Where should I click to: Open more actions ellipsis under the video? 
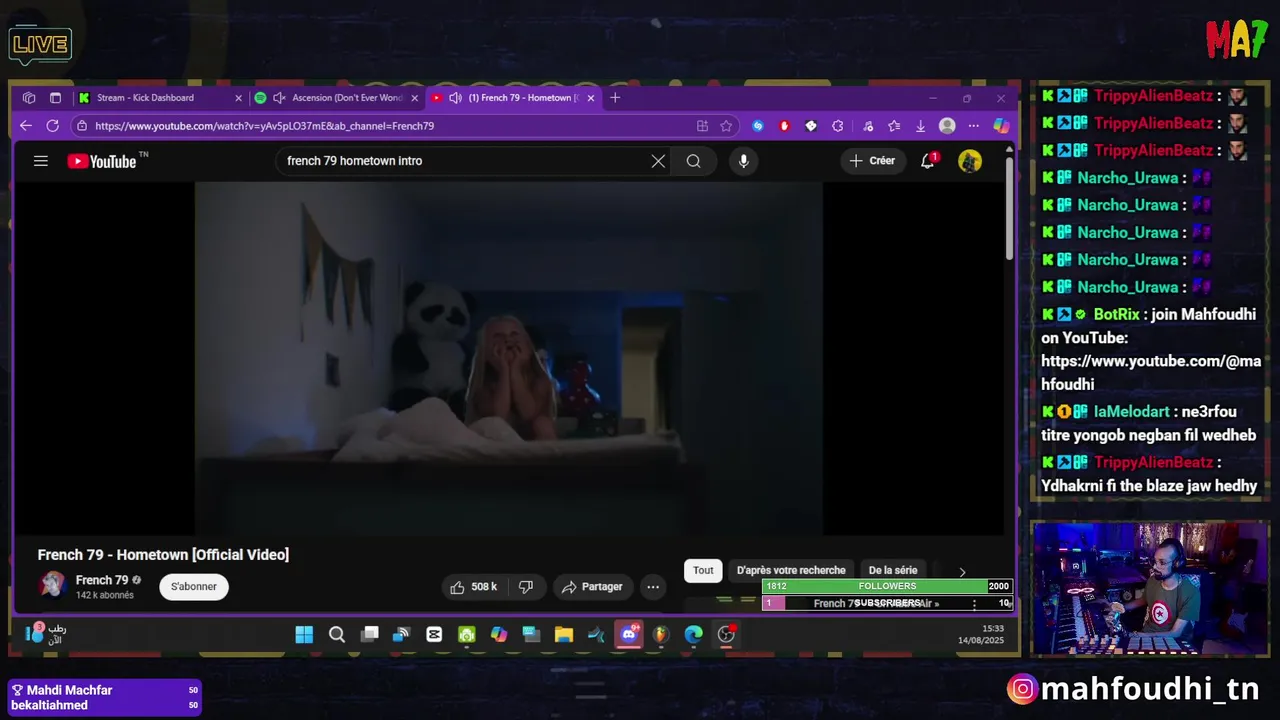[653, 587]
